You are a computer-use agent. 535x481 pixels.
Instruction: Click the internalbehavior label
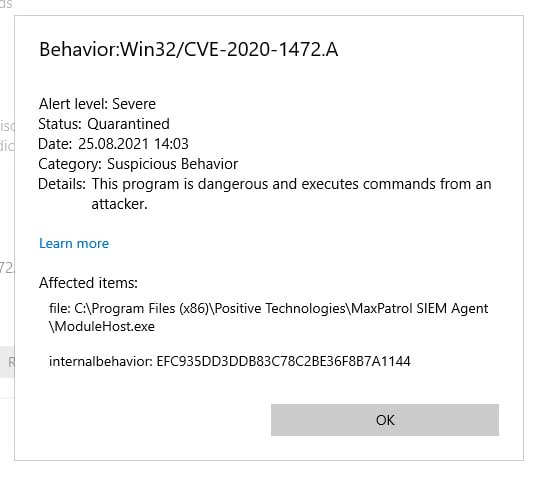click(x=101, y=361)
